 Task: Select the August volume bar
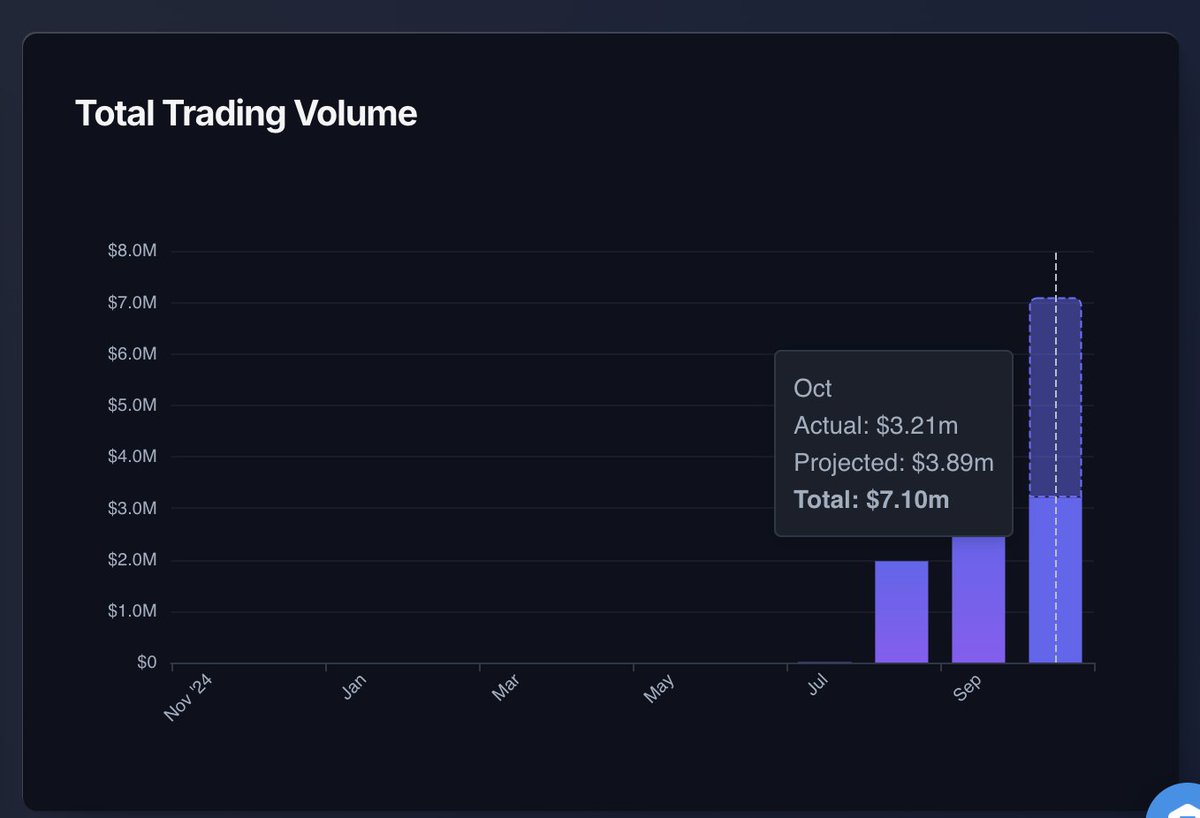[901, 612]
